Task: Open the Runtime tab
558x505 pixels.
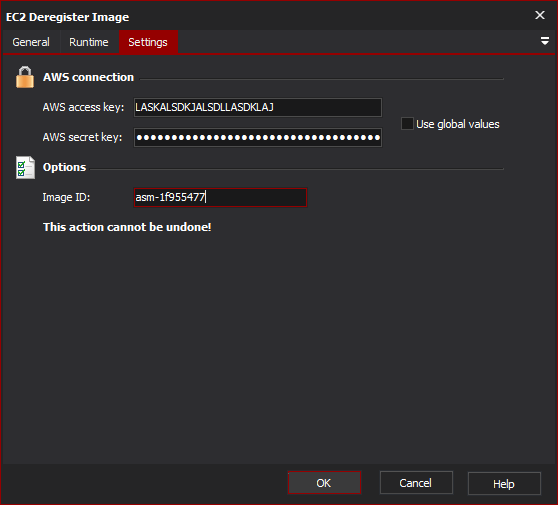Action: (x=89, y=42)
